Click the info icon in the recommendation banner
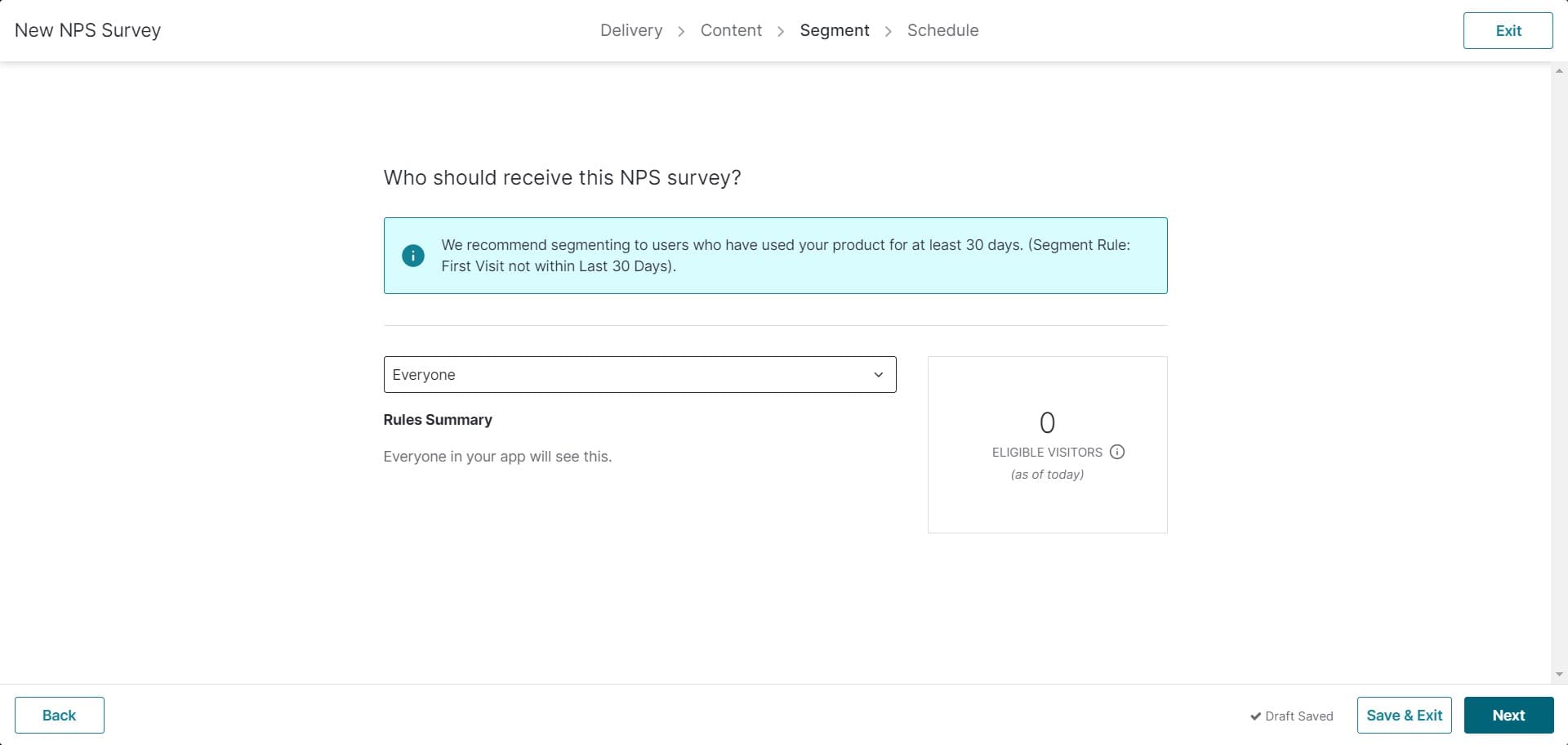 tap(412, 255)
